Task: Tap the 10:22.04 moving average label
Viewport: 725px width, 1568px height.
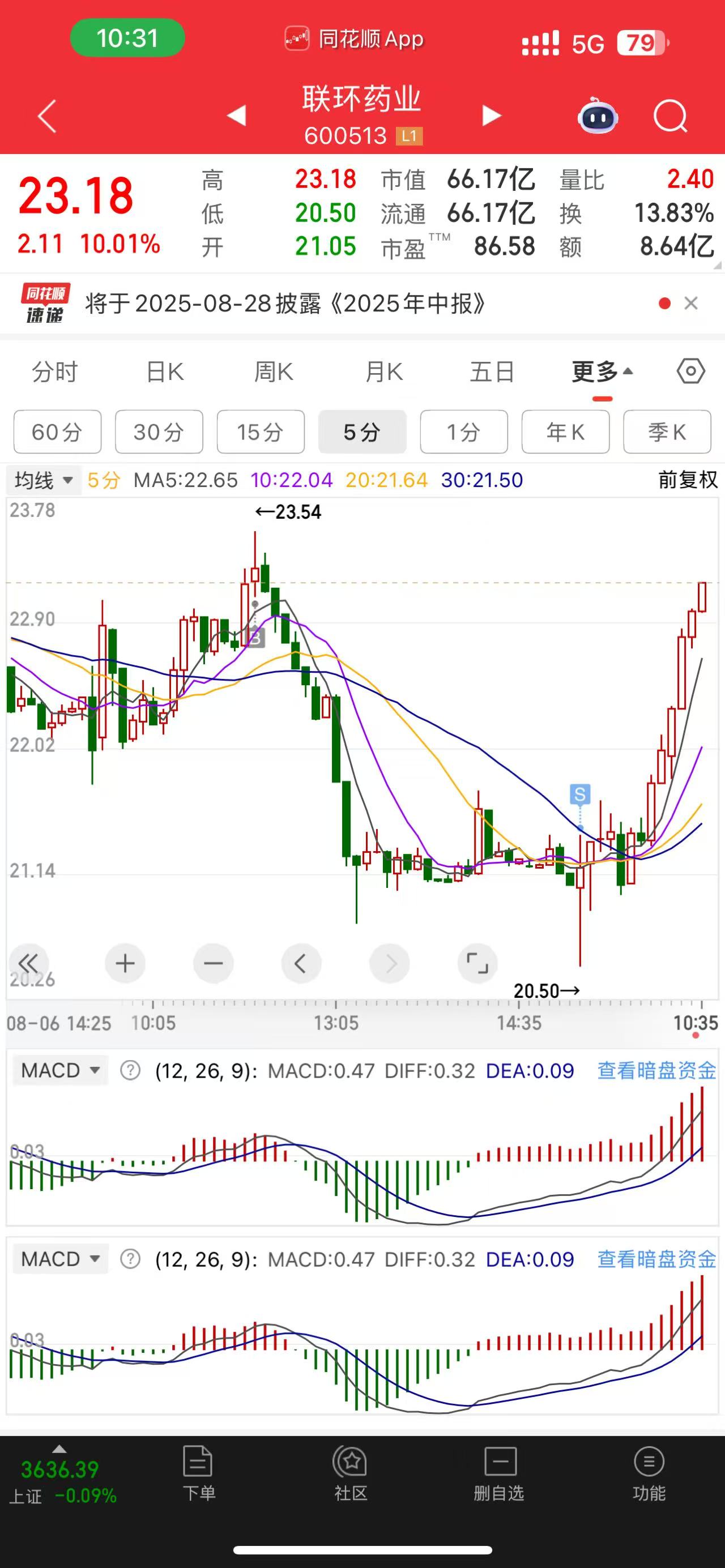Action: (x=292, y=480)
